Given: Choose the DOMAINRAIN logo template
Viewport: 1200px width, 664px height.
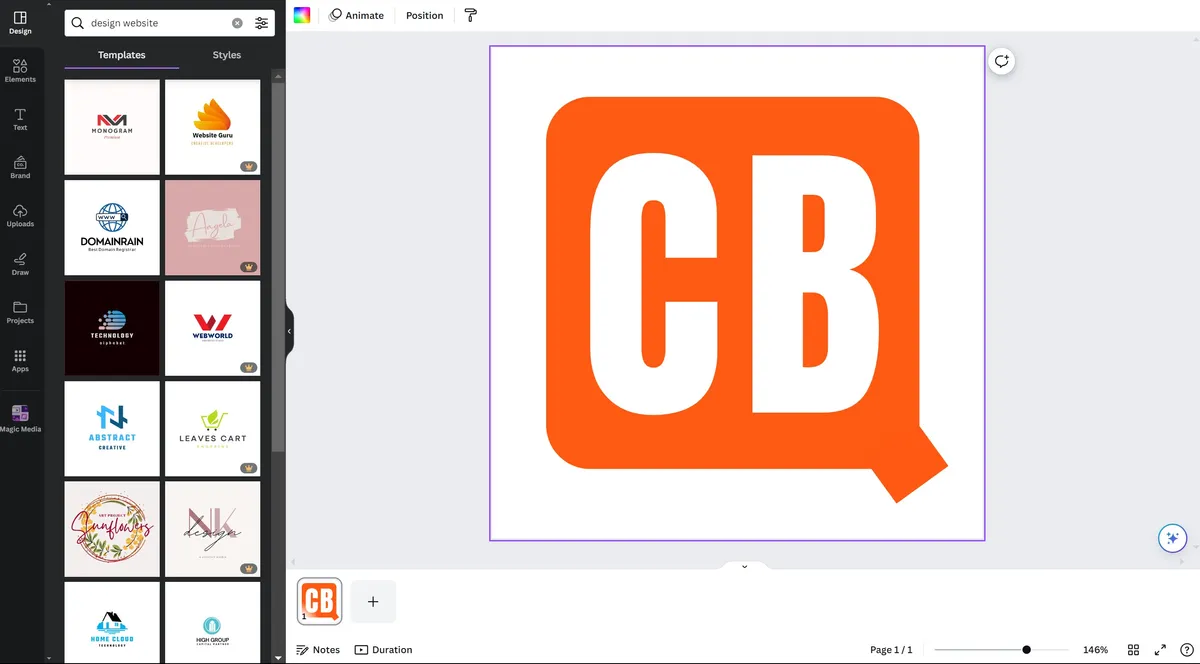Looking at the screenshot, I should click(112, 228).
